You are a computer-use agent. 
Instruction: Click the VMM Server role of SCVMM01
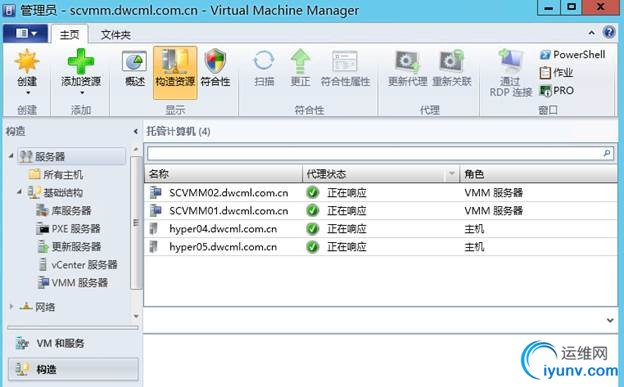493,211
